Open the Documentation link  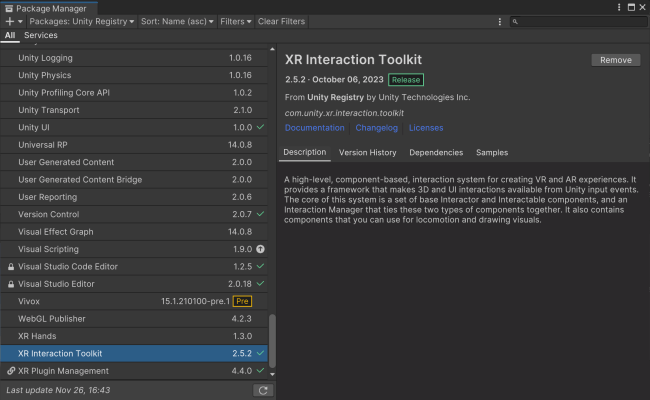(314, 128)
